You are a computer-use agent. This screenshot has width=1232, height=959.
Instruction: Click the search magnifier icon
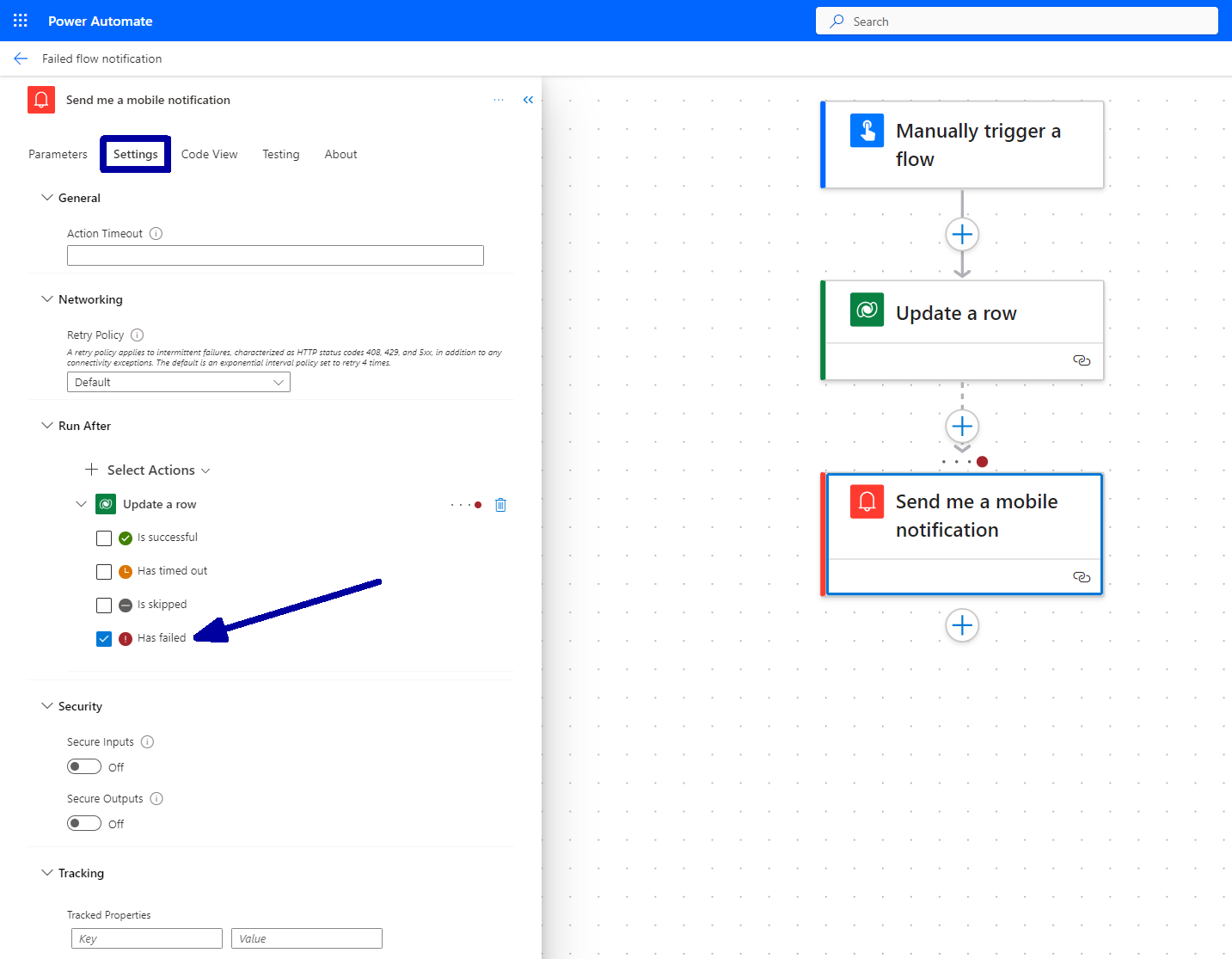[837, 21]
